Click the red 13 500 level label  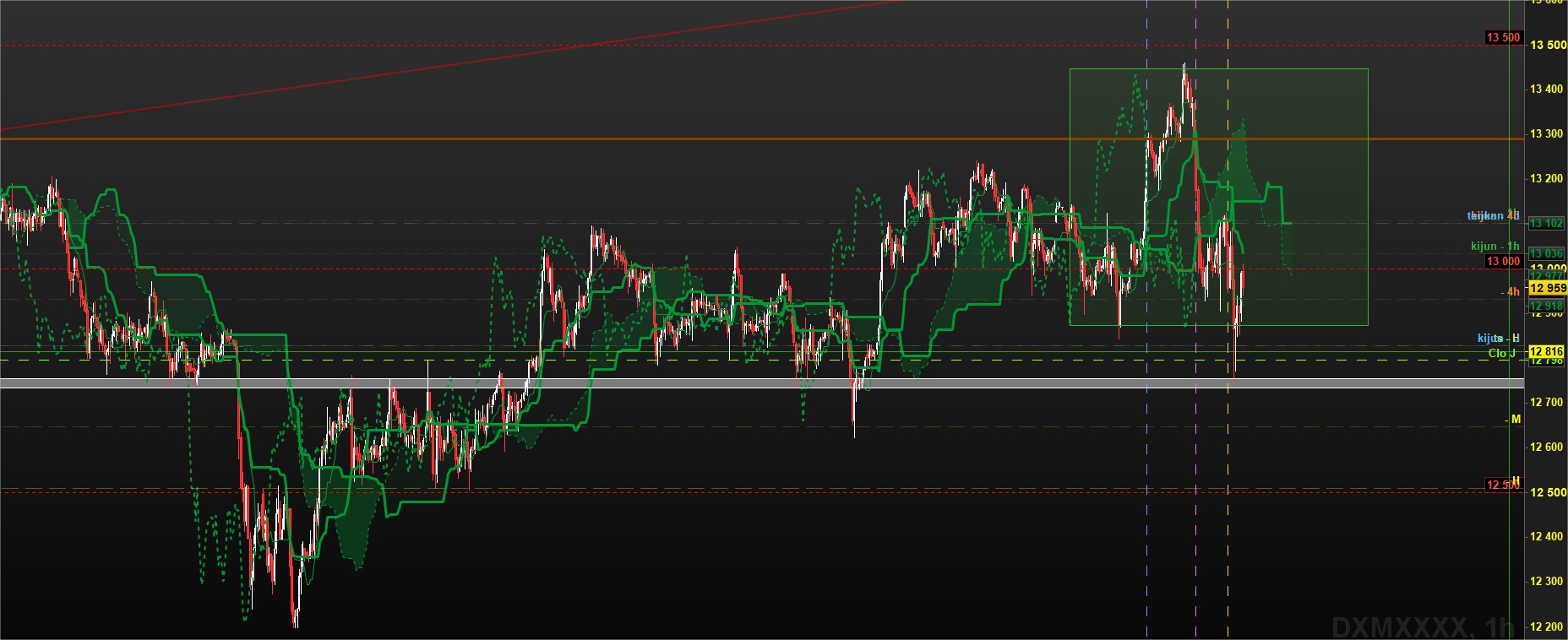[1504, 37]
